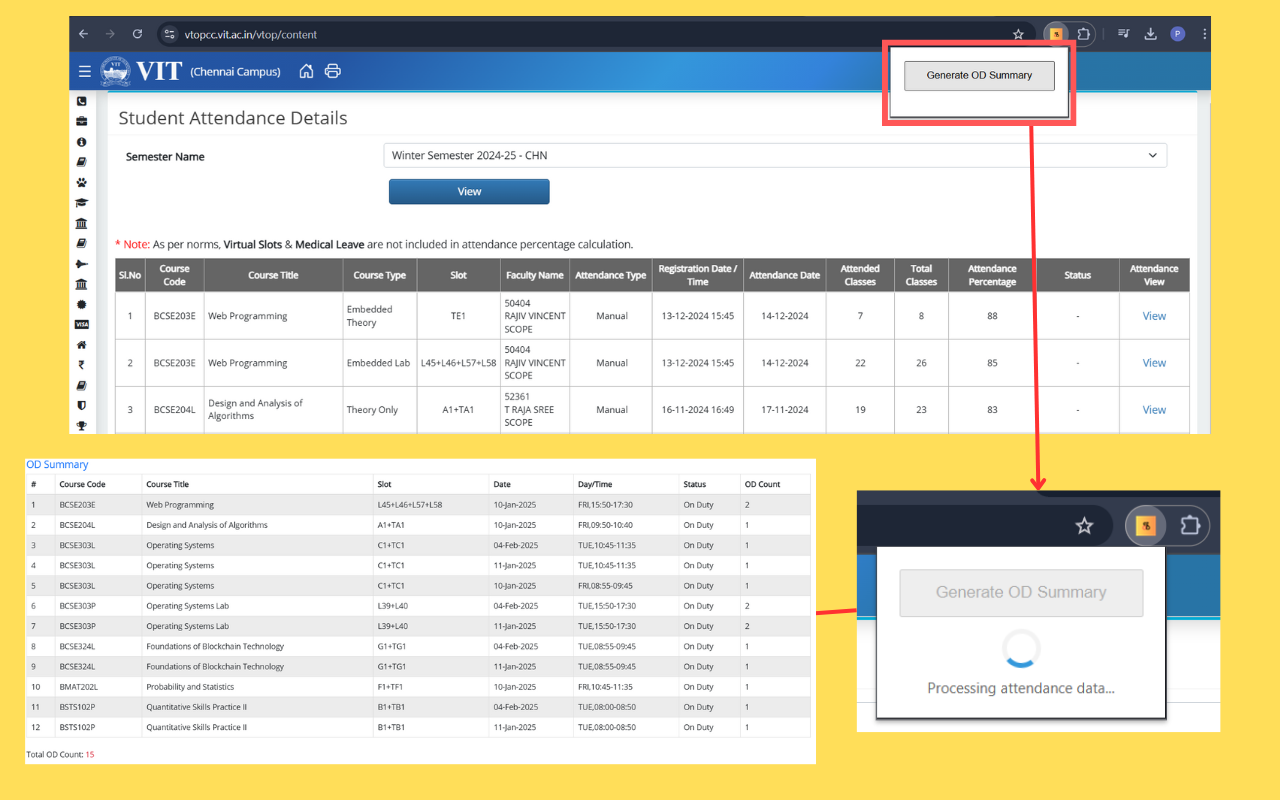
Task: Open Chrome three-dot menu
Action: coord(1203,34)
